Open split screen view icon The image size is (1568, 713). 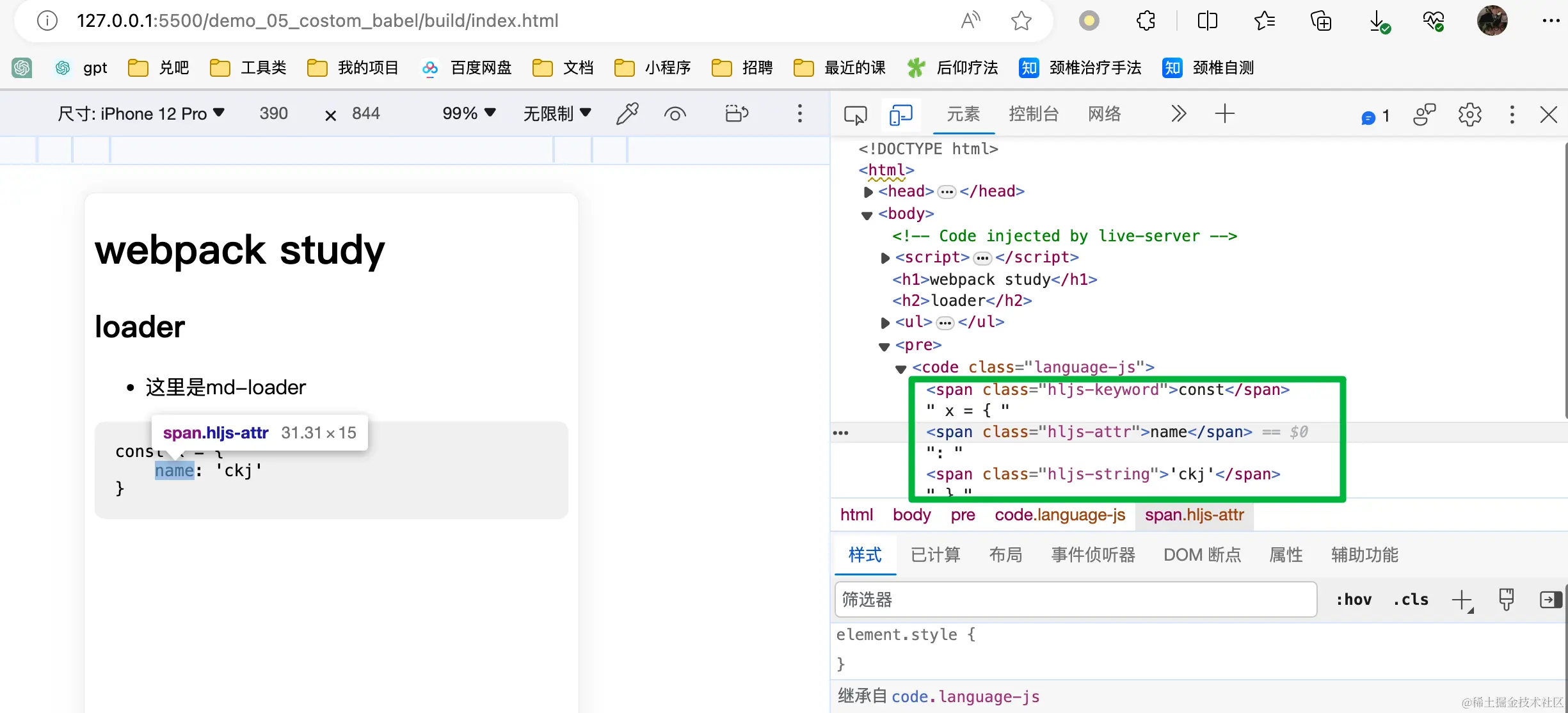[x=1207, y=21]
